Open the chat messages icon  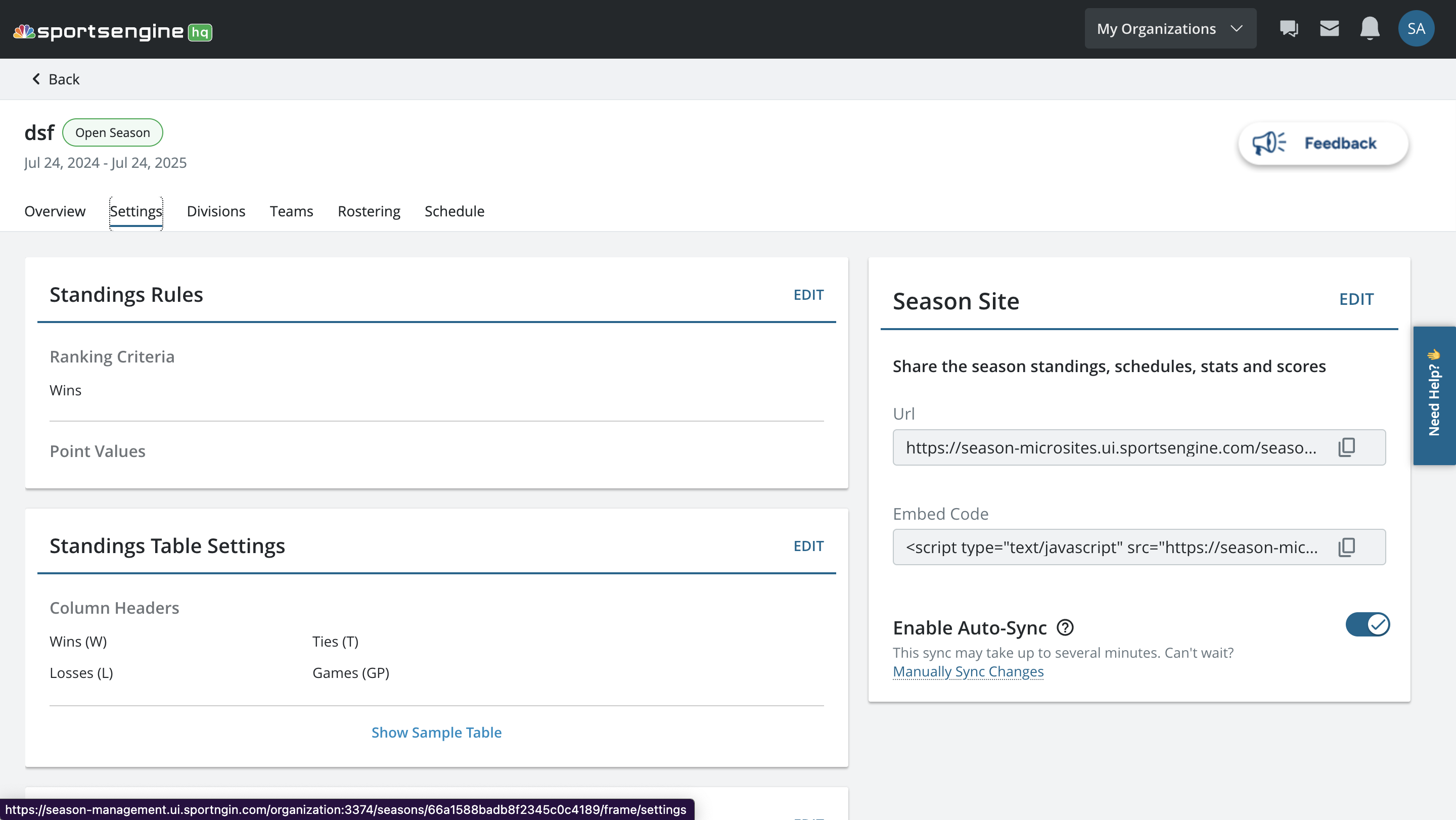tap(1289, 28)
